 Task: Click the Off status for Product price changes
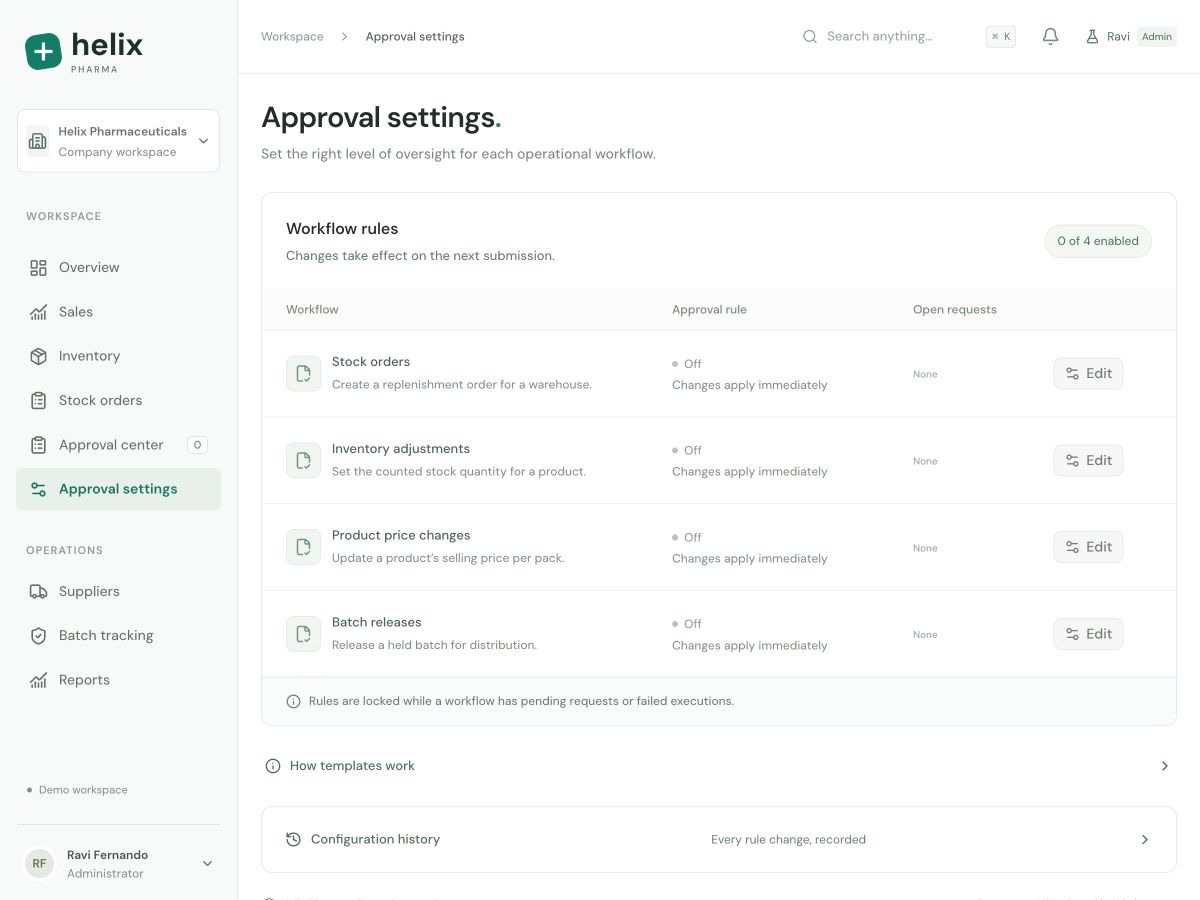[x=687, y=538]
